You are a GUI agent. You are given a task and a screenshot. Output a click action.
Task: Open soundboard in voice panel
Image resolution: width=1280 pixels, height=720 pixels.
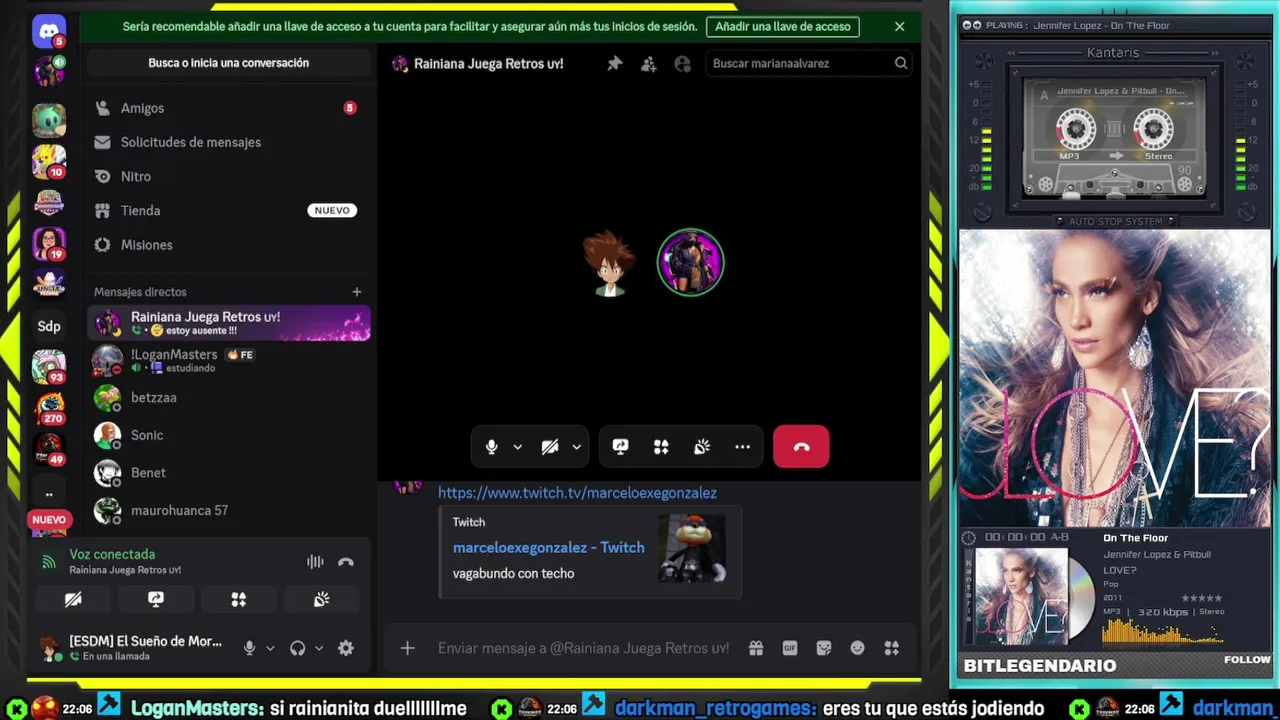321,599
